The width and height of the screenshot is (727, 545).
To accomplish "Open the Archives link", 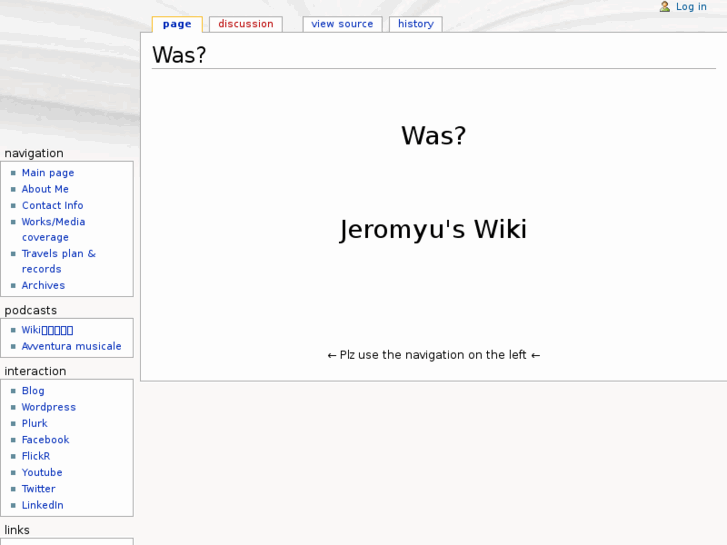I will [43, 285].
